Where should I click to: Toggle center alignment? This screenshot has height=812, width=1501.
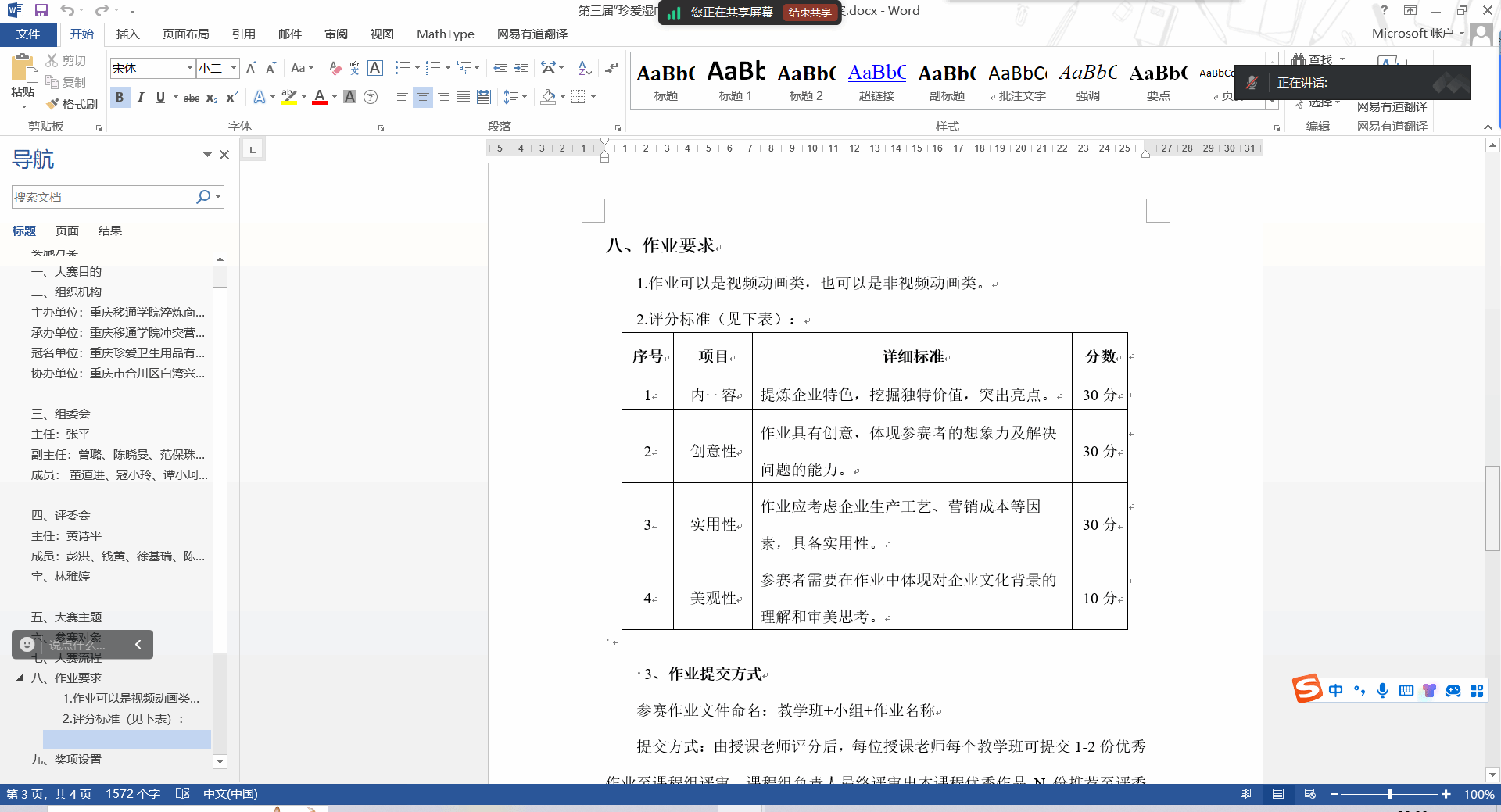[422, 97]
